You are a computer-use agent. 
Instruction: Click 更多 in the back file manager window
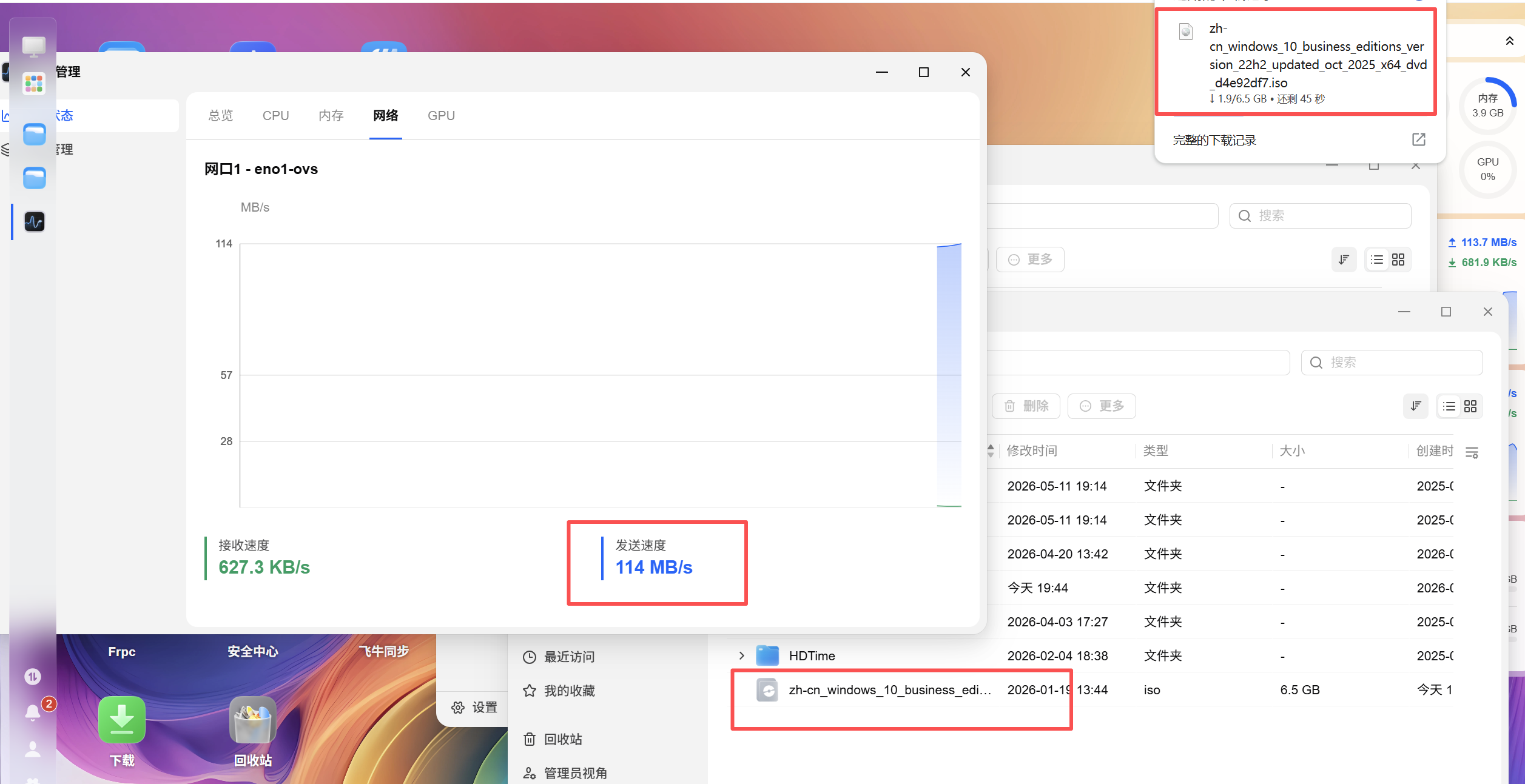point(1030,259)
